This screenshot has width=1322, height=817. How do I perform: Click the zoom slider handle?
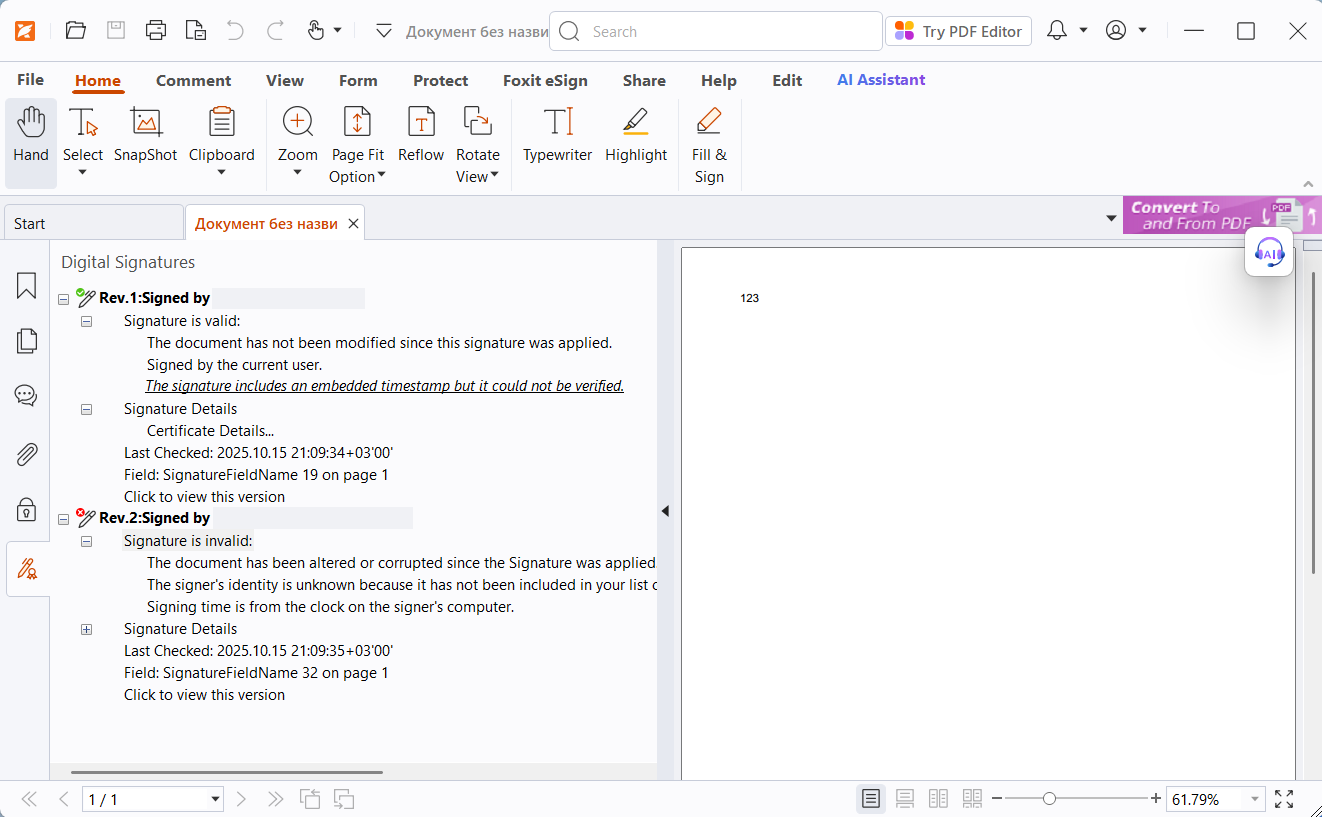pos(1049,798)
